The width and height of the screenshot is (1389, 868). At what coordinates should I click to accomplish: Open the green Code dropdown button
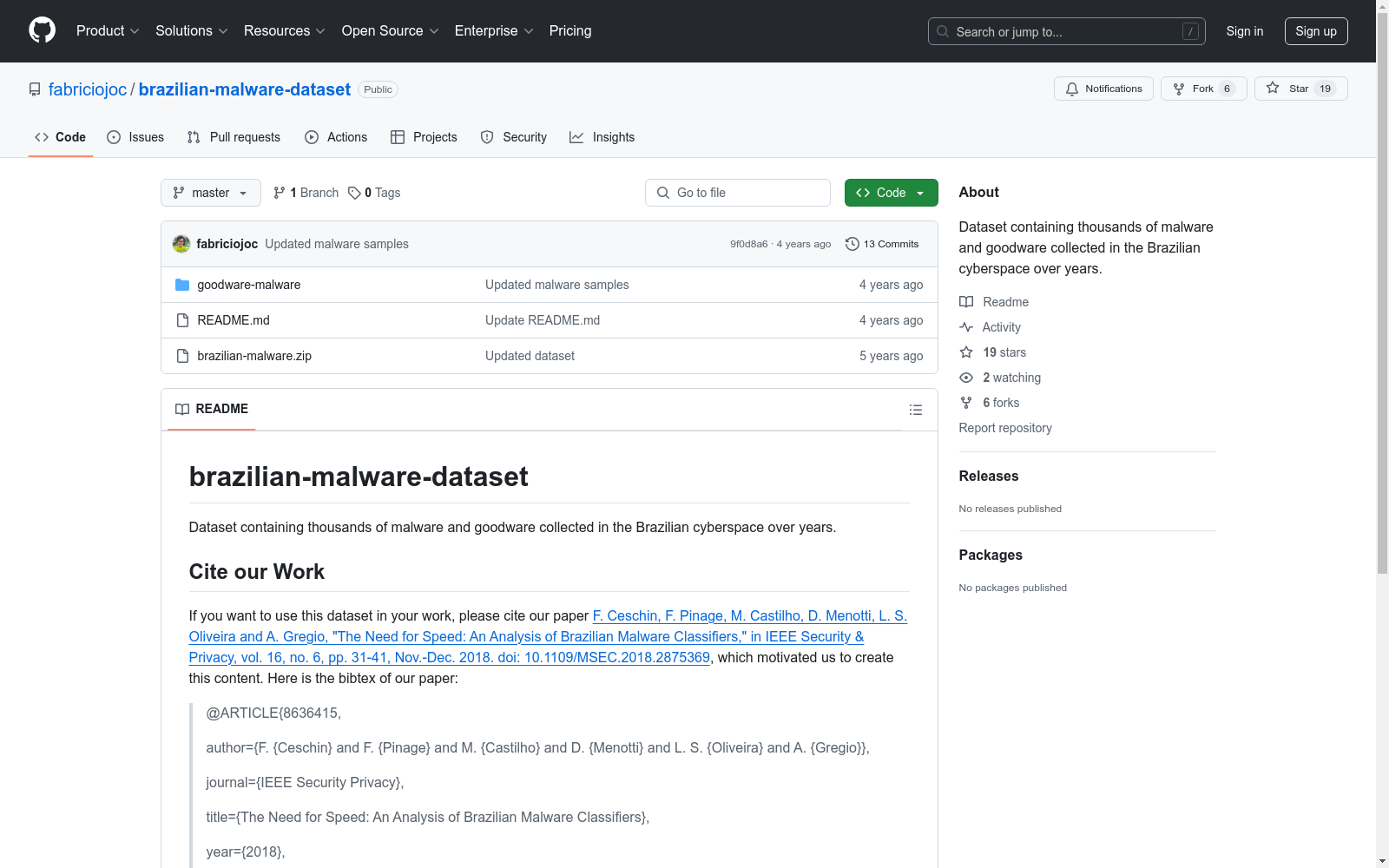[891, 193]
